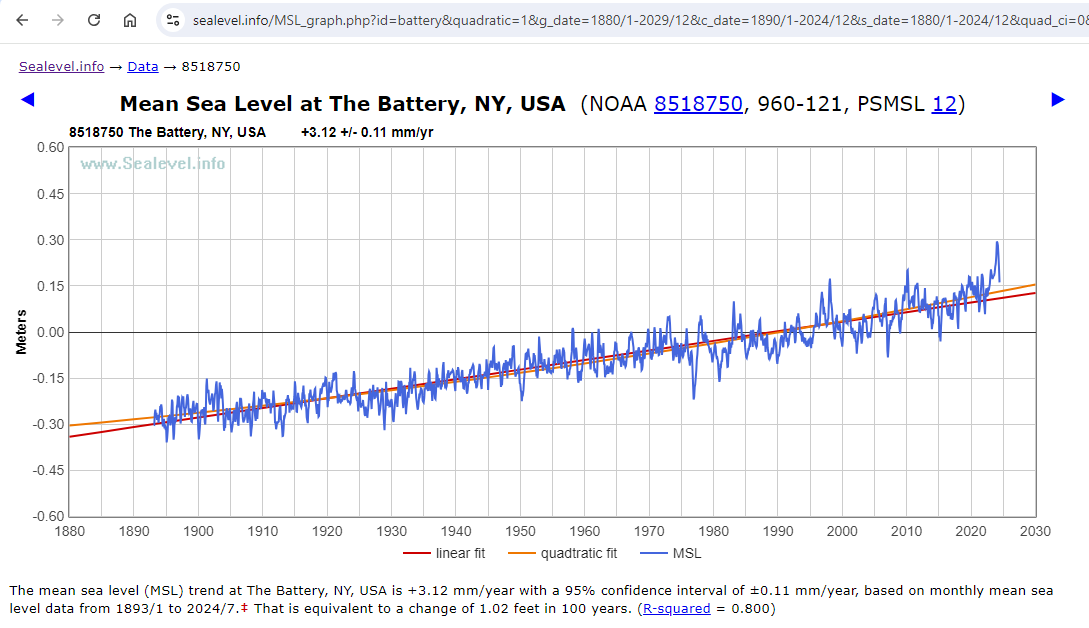Open Sealevel.info breadcrumb link

pos(61,67)
